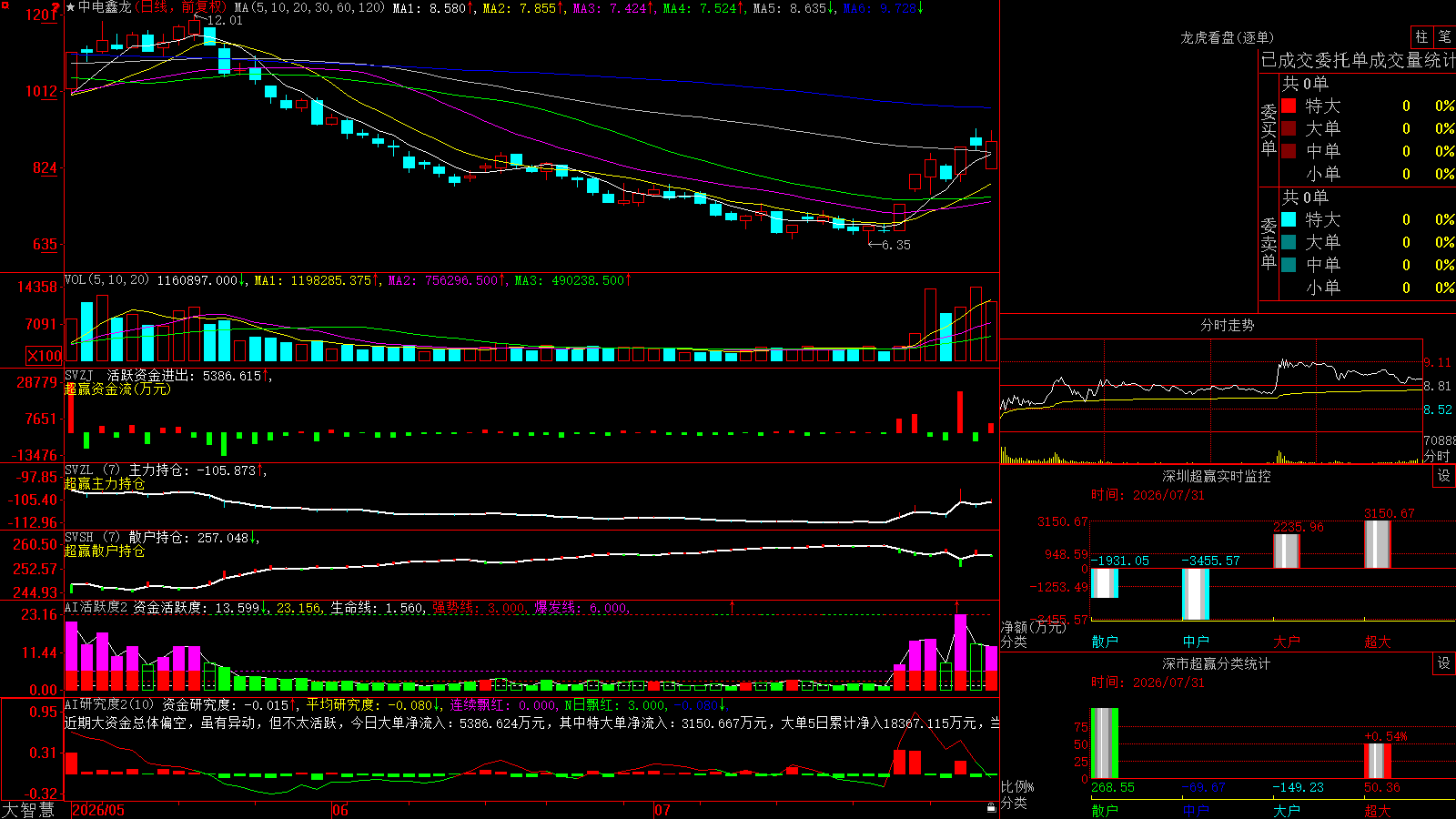
Task: Click the dark red 中单 buy order swatch
Action: coord(1289,151)
